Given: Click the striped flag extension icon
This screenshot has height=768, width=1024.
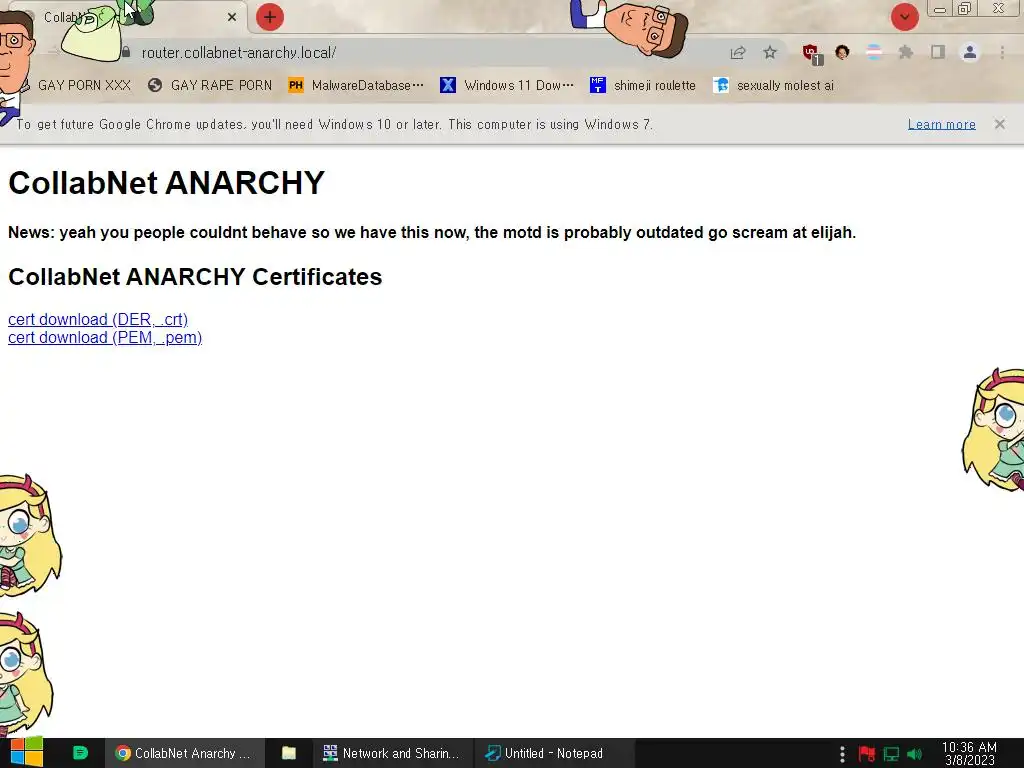Looking at the screenshot, I should (874, 52).
